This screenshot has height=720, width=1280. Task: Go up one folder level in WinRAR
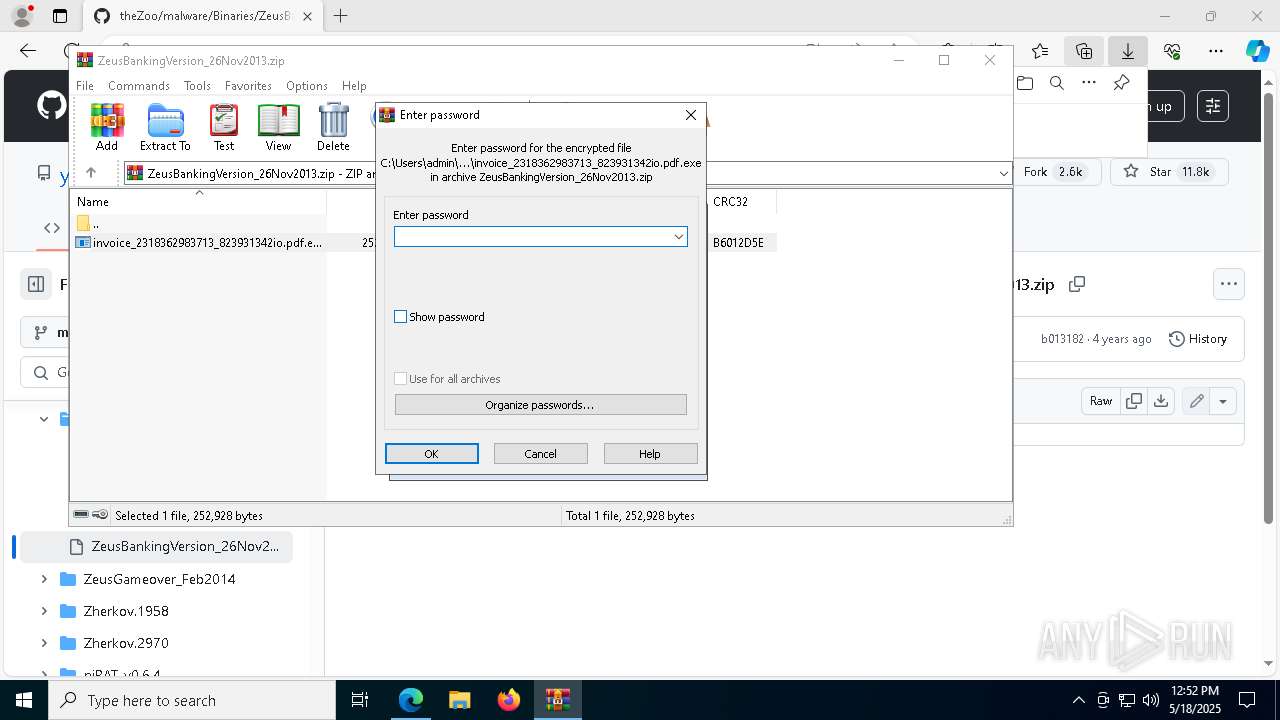point(91,173)
